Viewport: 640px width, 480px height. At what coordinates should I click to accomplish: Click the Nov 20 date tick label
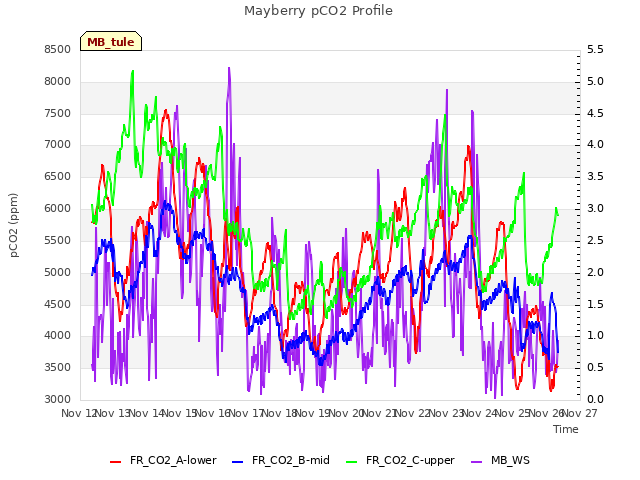346,413
